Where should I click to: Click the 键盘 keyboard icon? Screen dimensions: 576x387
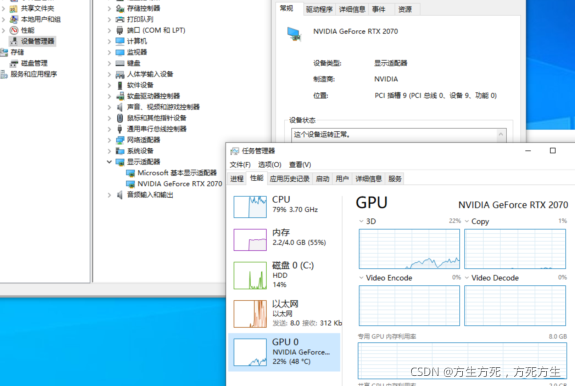click(120, 63)
